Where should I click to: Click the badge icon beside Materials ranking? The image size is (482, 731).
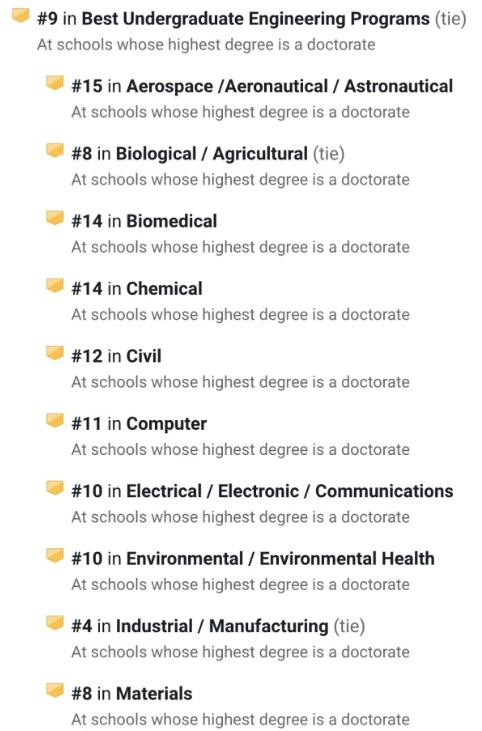point(55,690)
